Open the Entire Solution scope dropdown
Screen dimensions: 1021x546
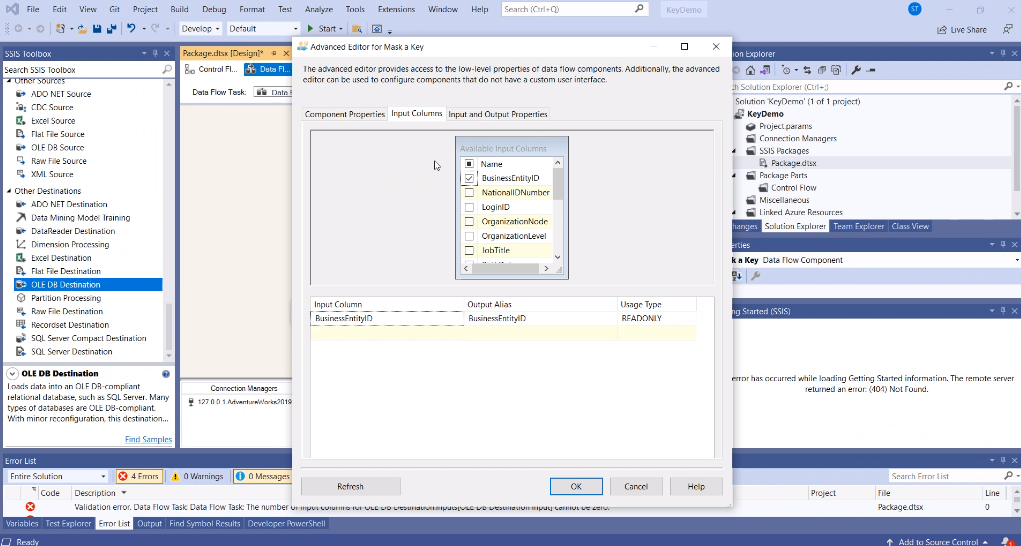pyautogui.click(x=57, y=476)
